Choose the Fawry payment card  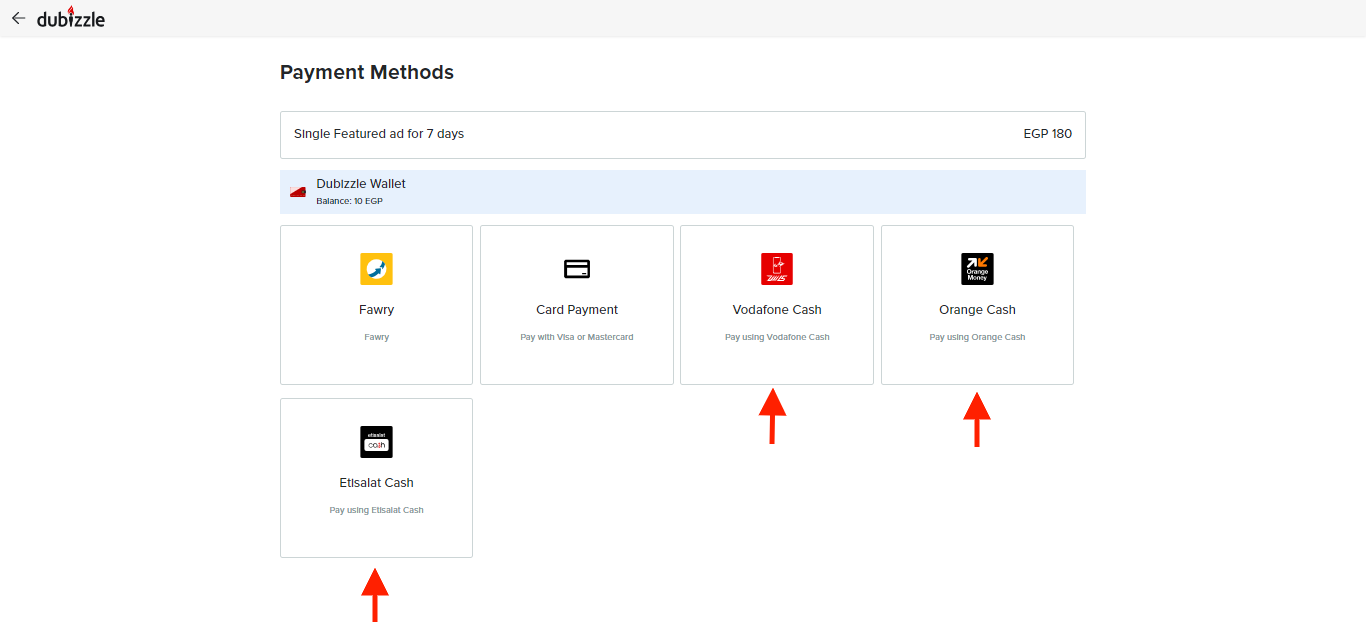click(x=376, y=305)
